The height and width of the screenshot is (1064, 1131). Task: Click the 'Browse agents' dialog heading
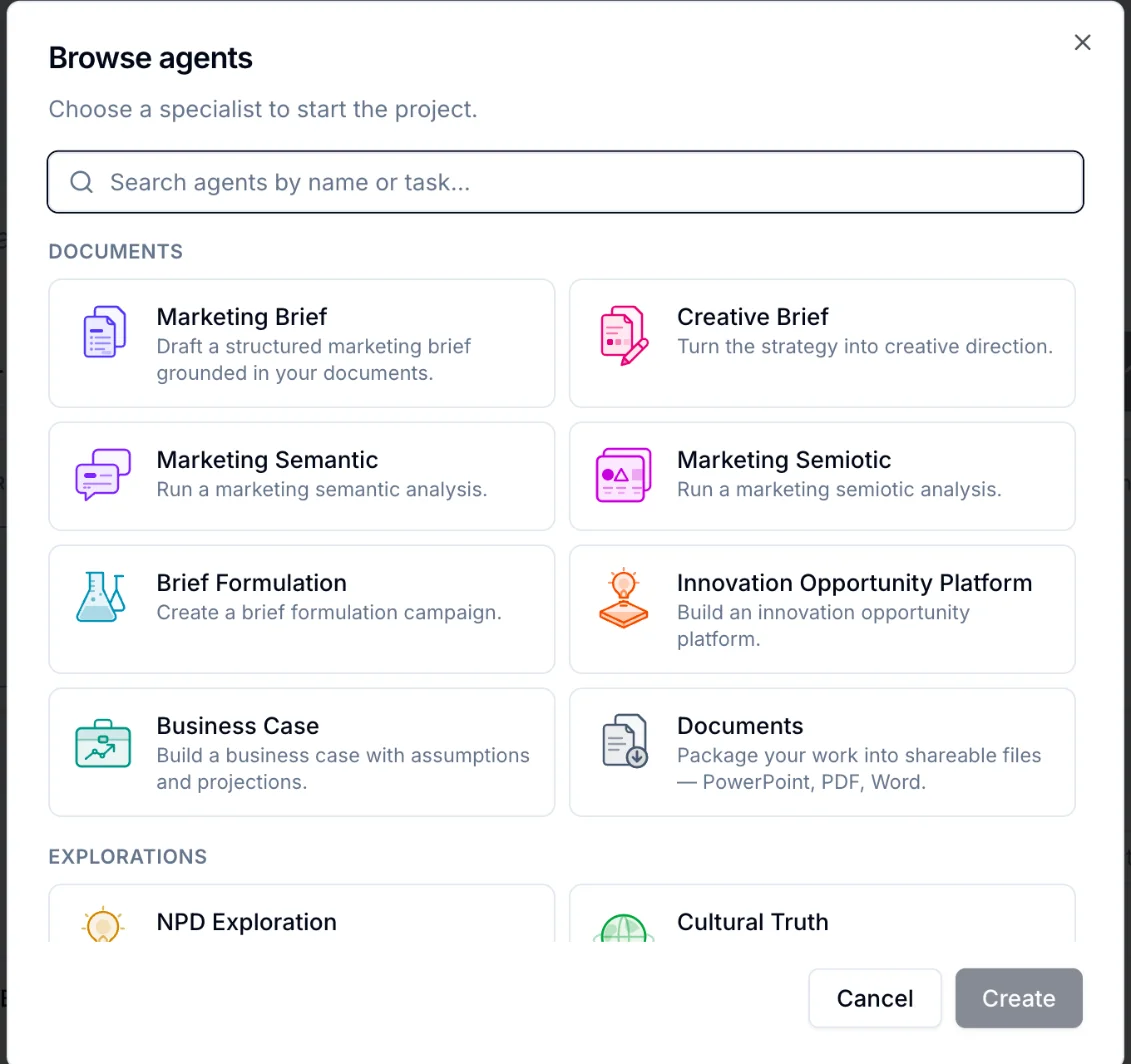(x=151, y=58)
